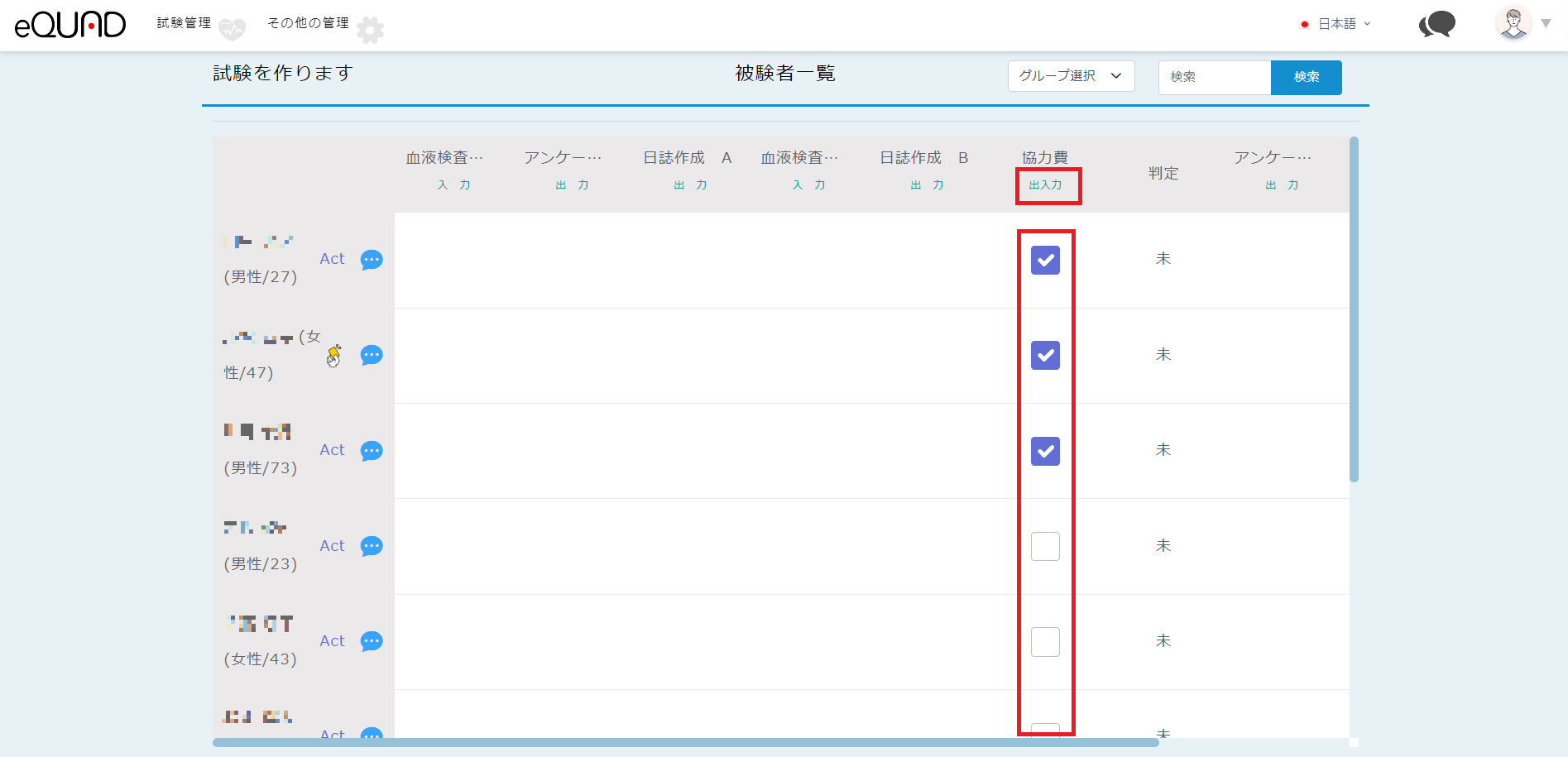Open the 試験管理 menu

(185, 23)
